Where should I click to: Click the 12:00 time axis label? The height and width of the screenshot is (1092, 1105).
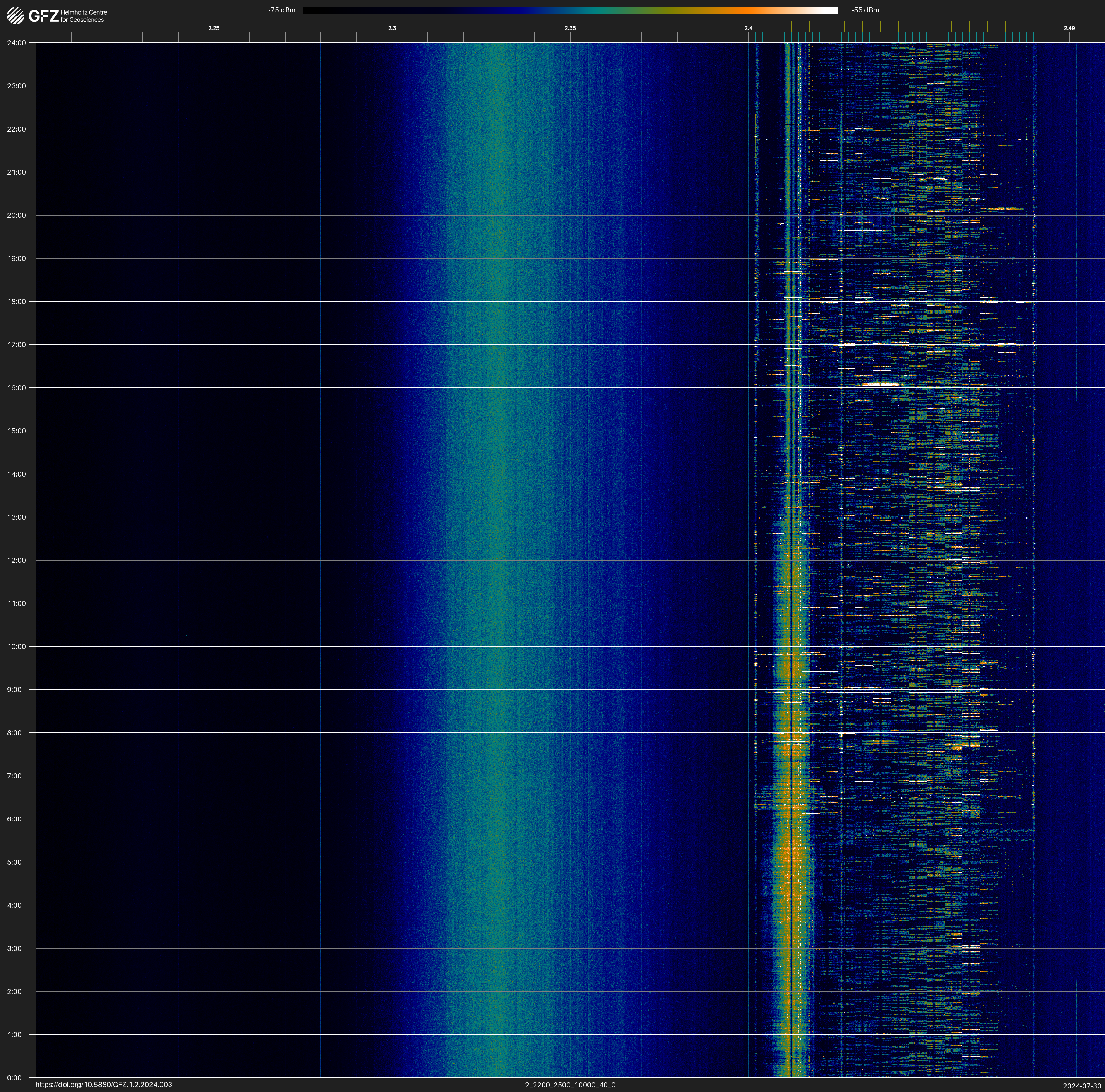click(x=16, y=560)
